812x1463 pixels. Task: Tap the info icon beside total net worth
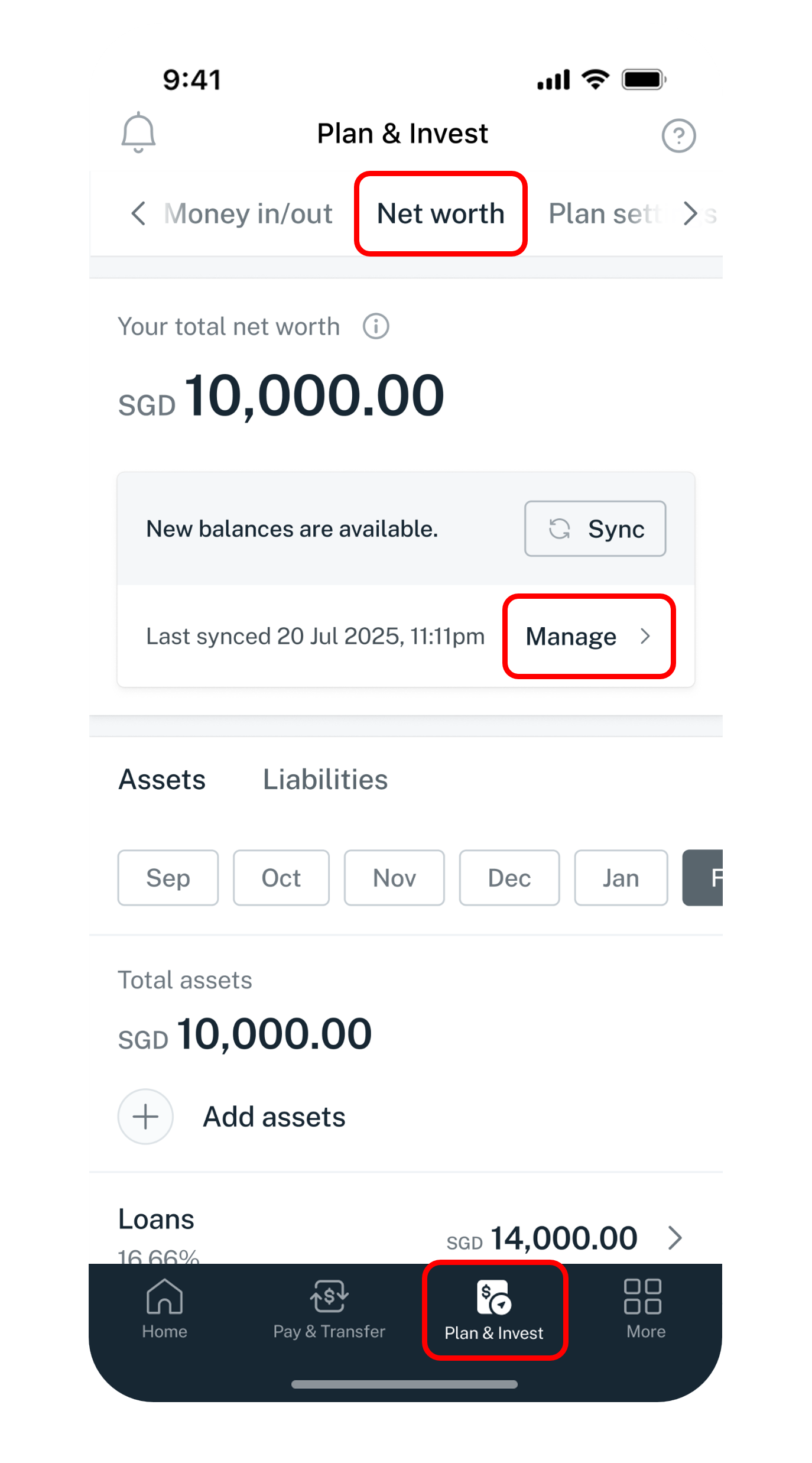(x=376, y=326)
